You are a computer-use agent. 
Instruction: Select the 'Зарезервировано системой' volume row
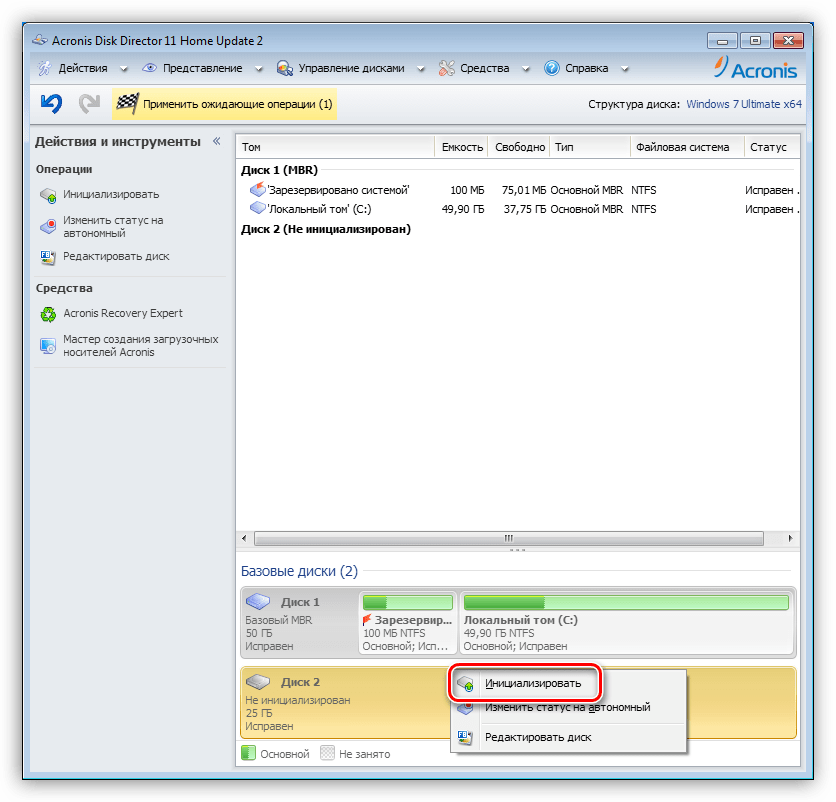click(x=518, y=190)
